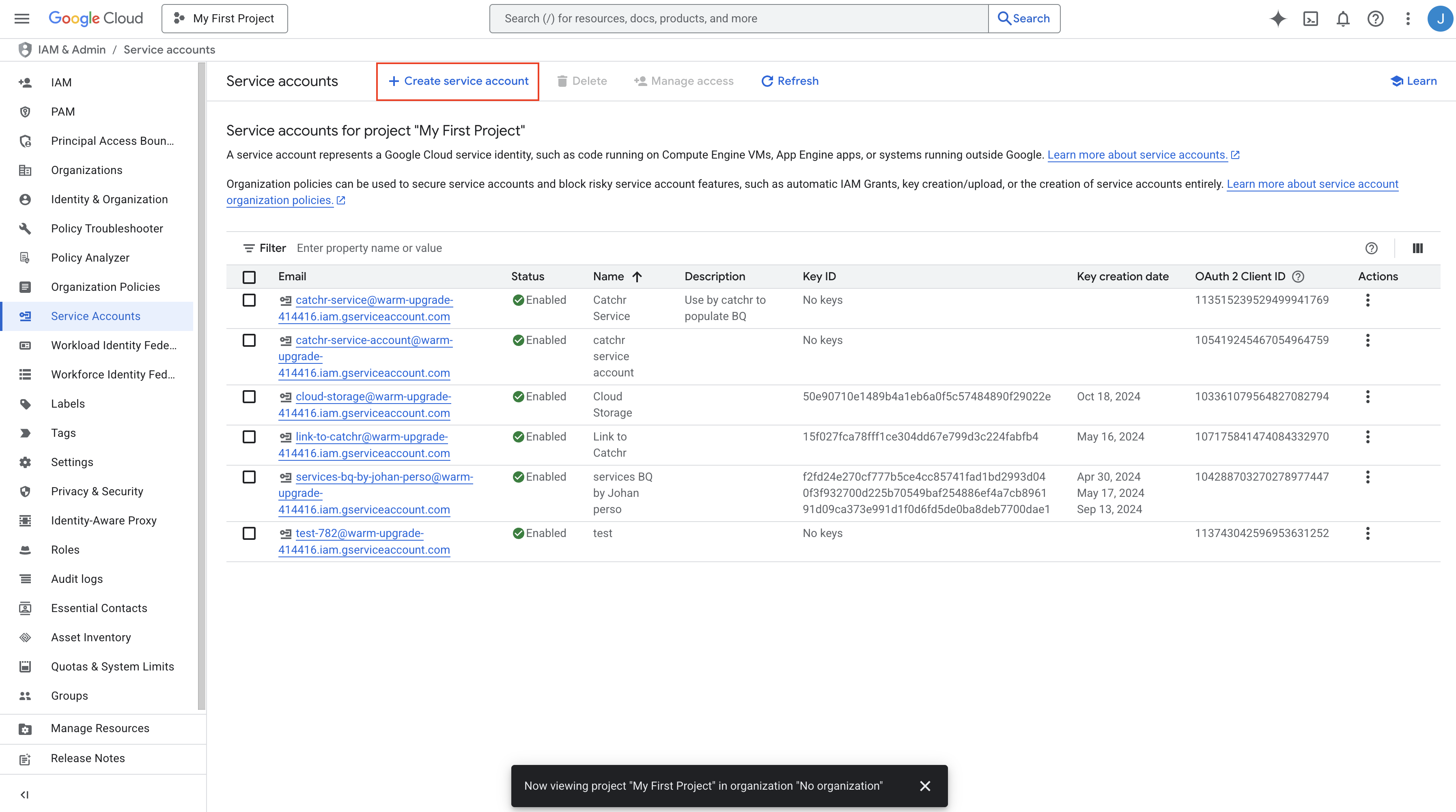Activate Cloud Shell terminal icon

(1311, 19)
